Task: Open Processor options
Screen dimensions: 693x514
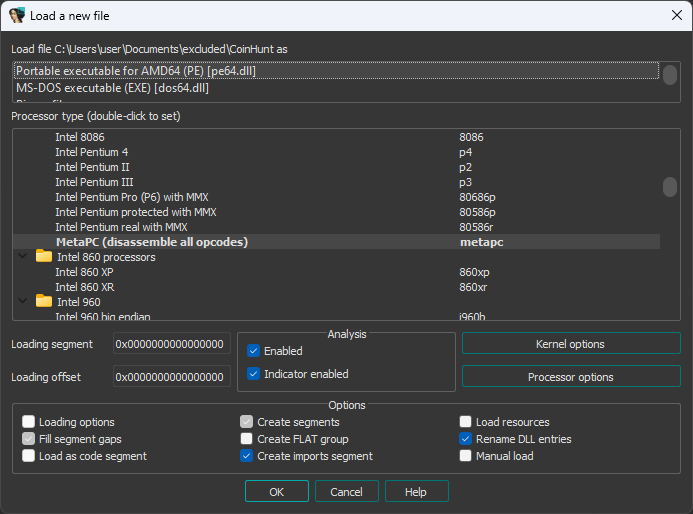Action: [x=571, y=377]
